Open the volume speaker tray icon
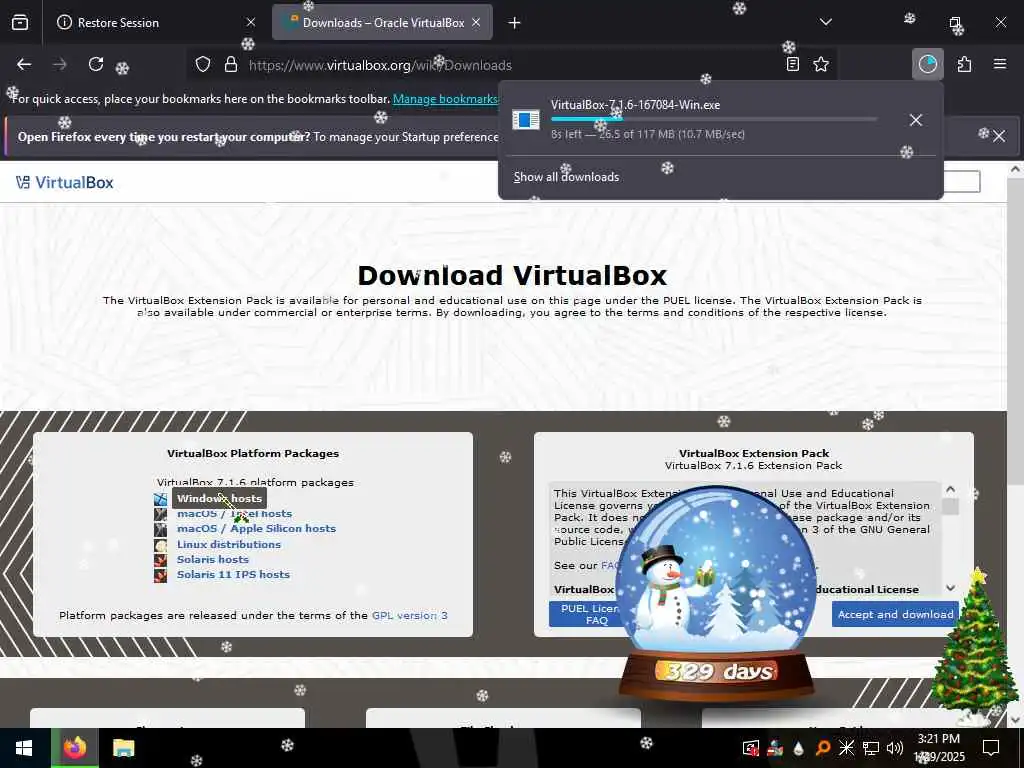1024x768 pixels. pos(895,748)
